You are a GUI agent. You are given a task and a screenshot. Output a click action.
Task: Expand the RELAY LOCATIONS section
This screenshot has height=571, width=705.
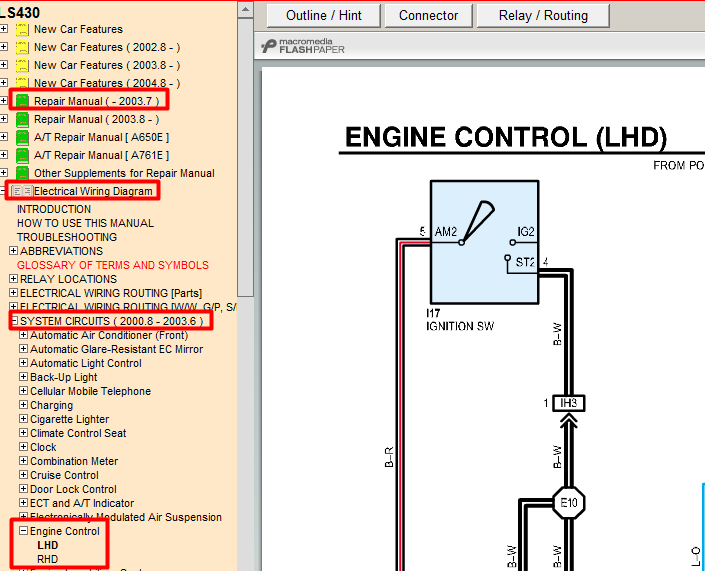point(13,279)
